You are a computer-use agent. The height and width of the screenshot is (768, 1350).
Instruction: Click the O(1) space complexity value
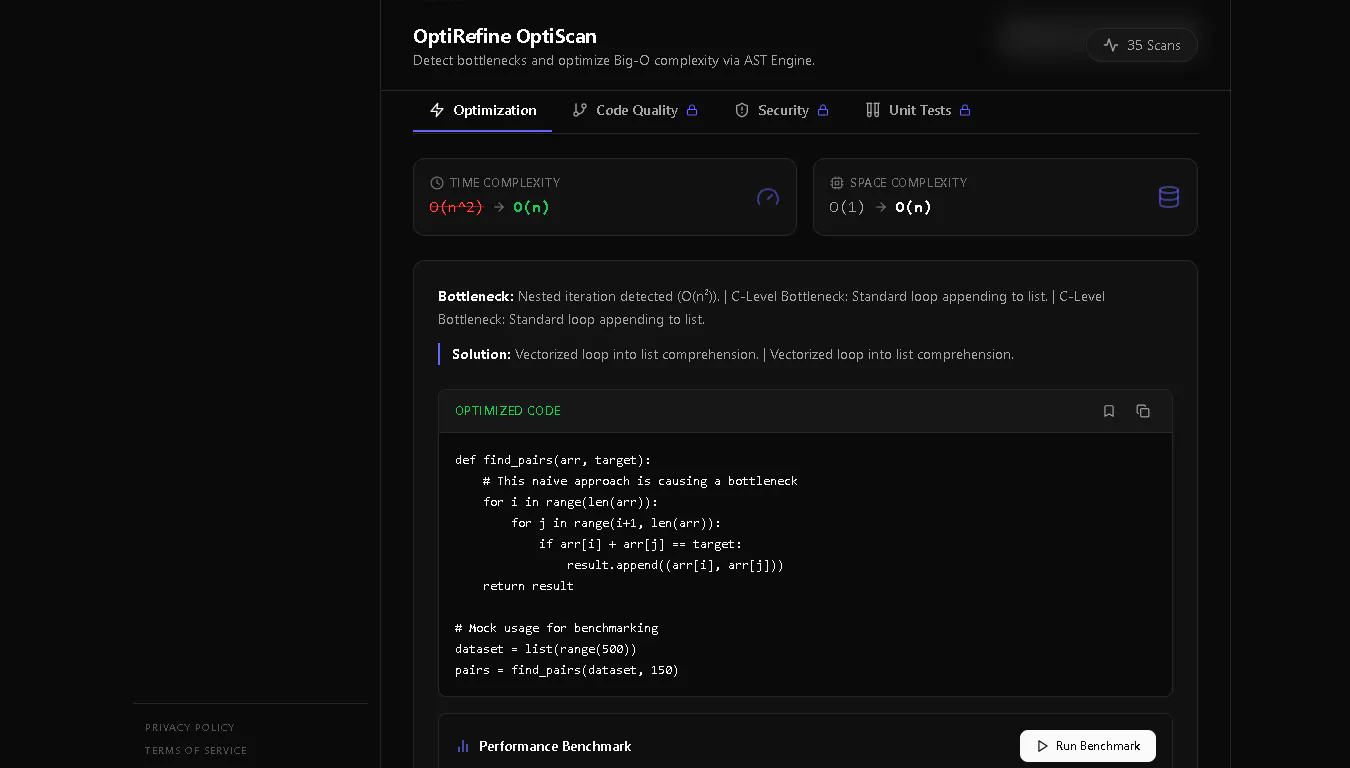[x=847, y=207]
